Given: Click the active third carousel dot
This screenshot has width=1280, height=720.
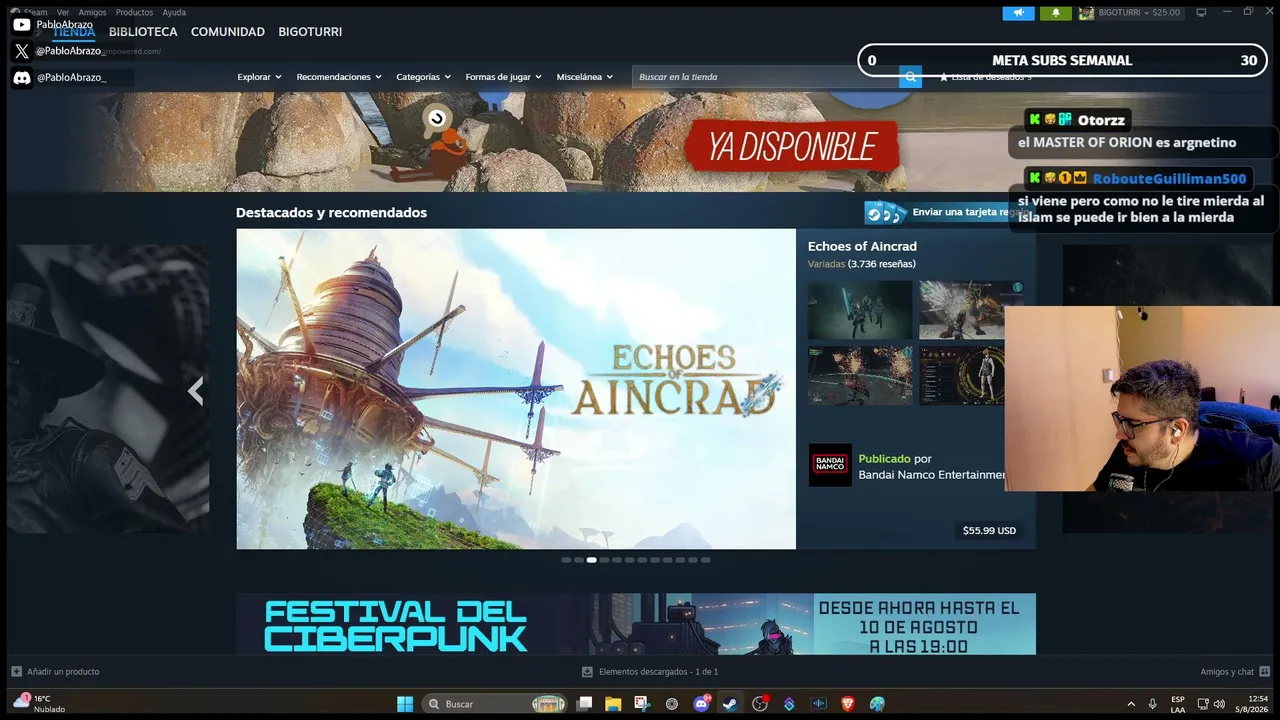Looking at the screenshot, I should [x=592, y=560].
